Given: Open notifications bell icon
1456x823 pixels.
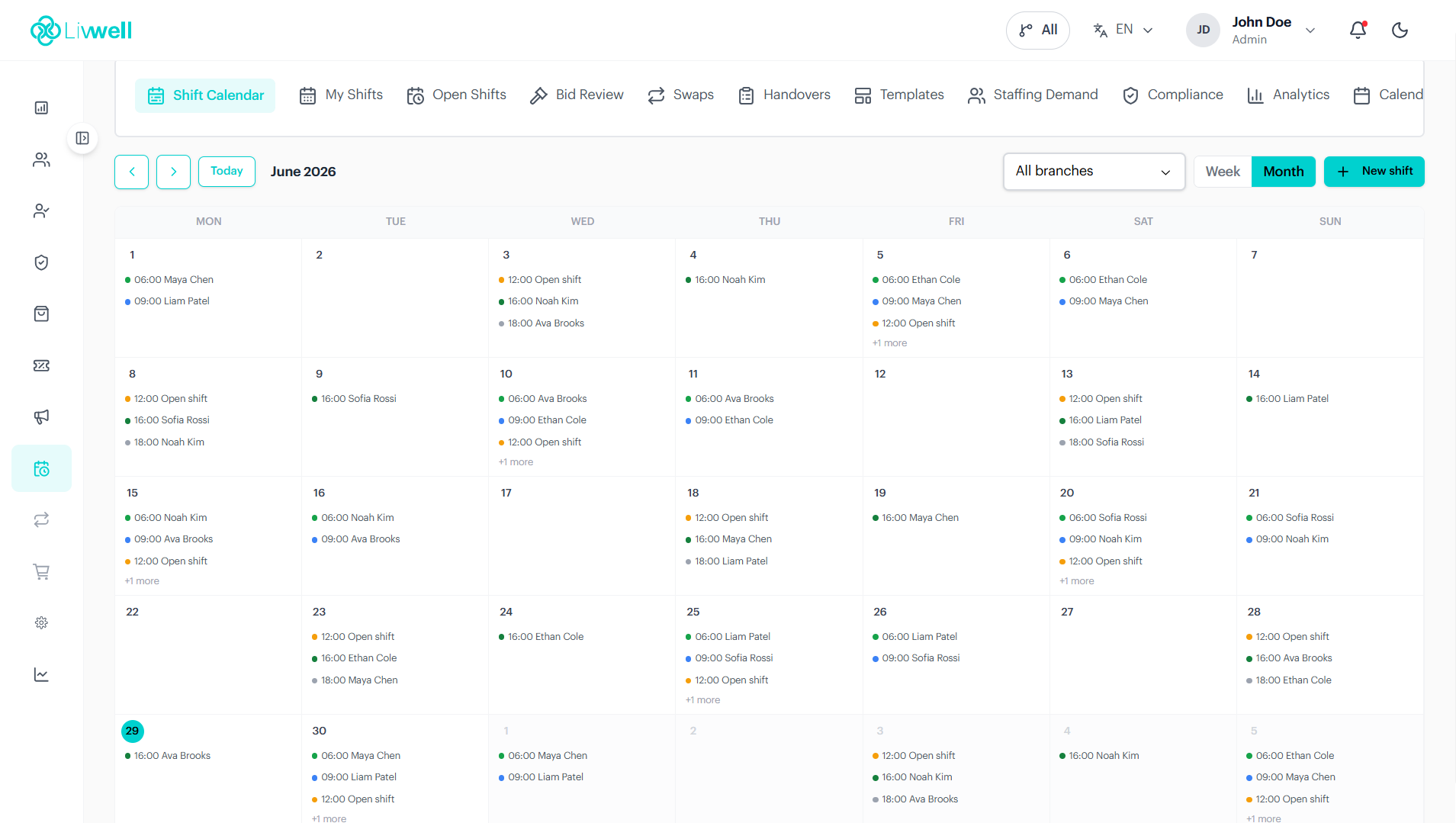Looking at the screenshot, I should pyautogui.click(x=1358, y=31).
